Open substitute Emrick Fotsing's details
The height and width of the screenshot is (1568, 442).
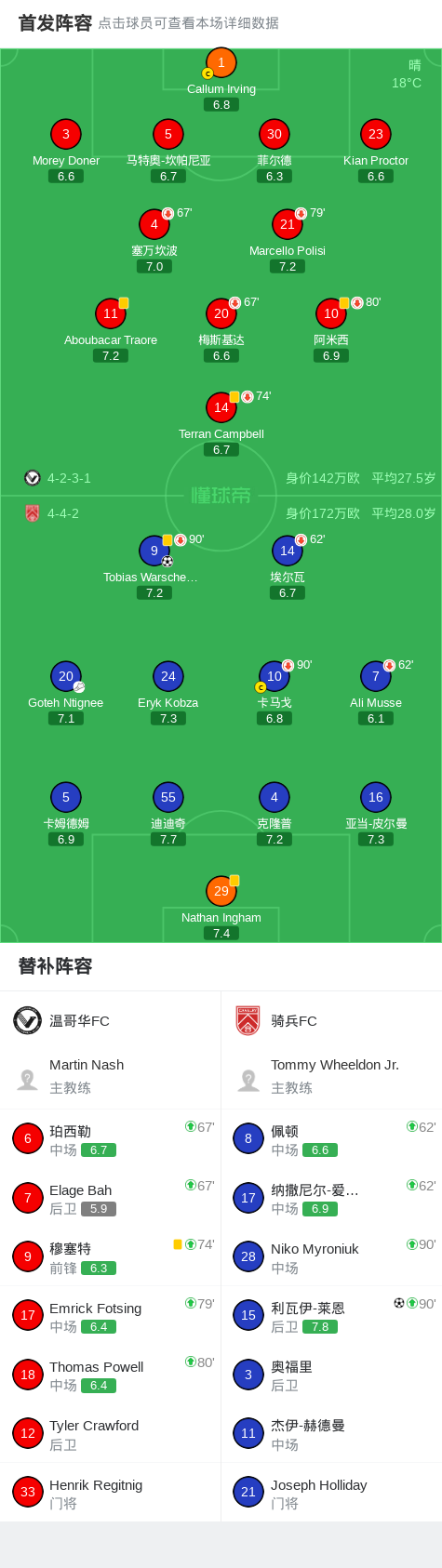tap(111, 1316)
